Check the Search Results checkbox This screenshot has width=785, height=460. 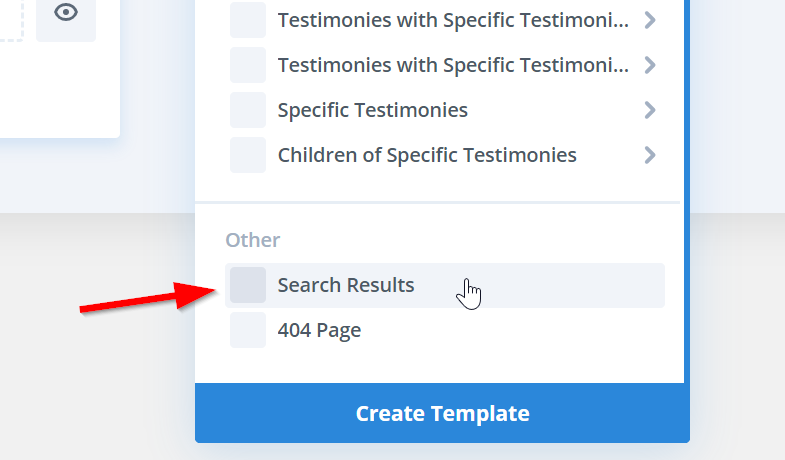pyautogui.click(x=248, y=285)
